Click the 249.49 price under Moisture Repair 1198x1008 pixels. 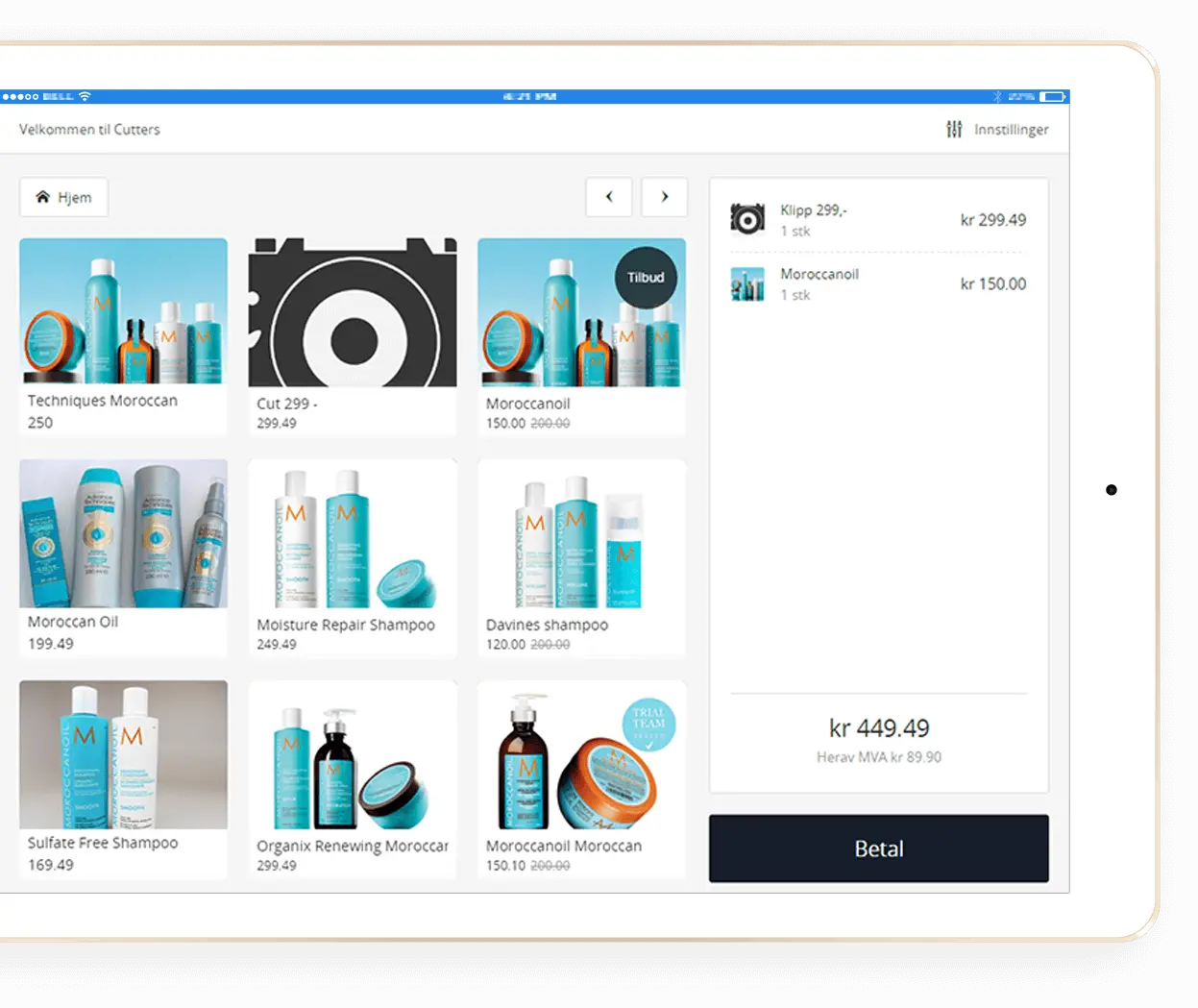(277, 645)
